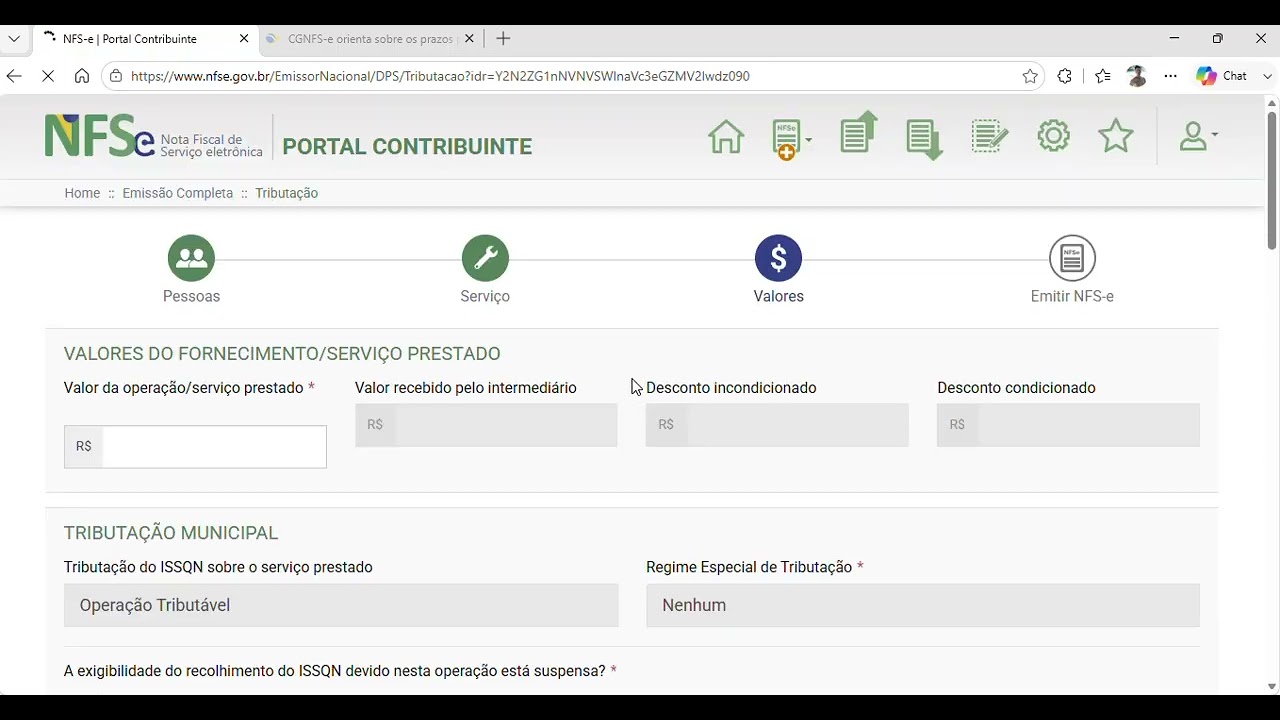Image resolution: width=1280 pixels, height=720 pixels.
Task: Click the site information icon in address bar
Action: click(x=116, y=76)
